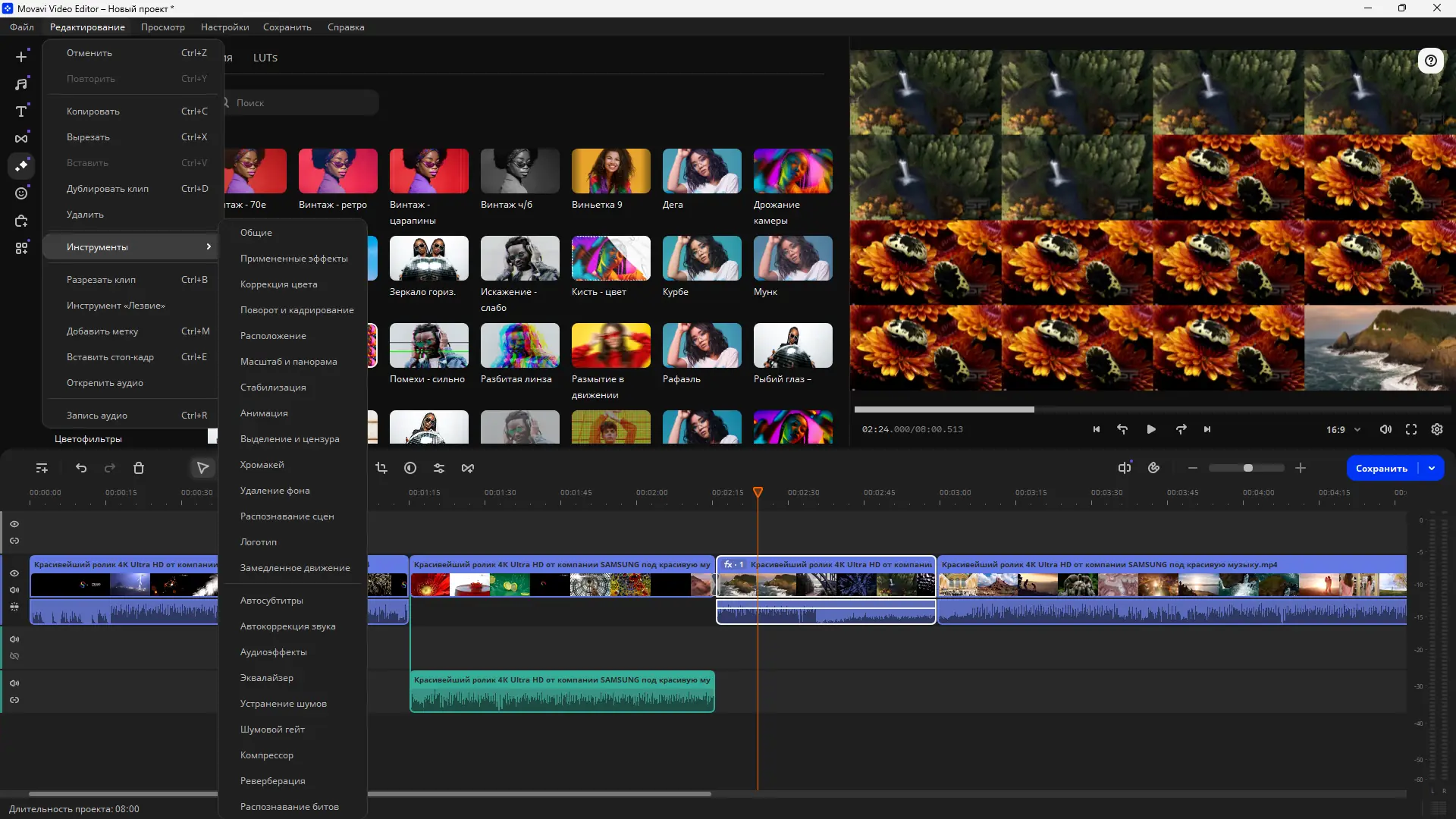Open the Transitions panel icon in sidebar

[21, 139]
